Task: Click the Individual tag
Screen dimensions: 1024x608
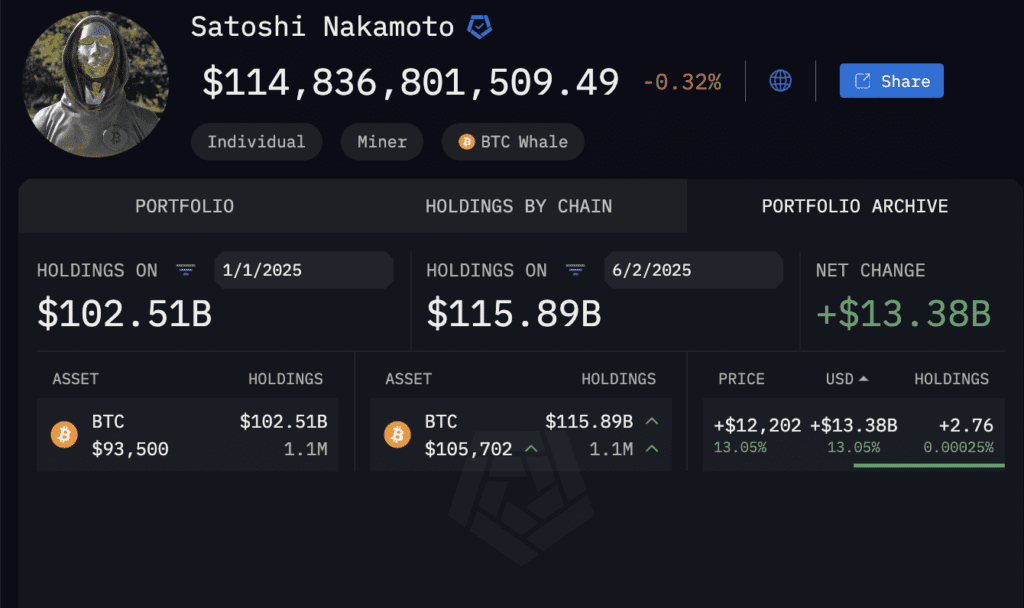Action: point(256,142)
